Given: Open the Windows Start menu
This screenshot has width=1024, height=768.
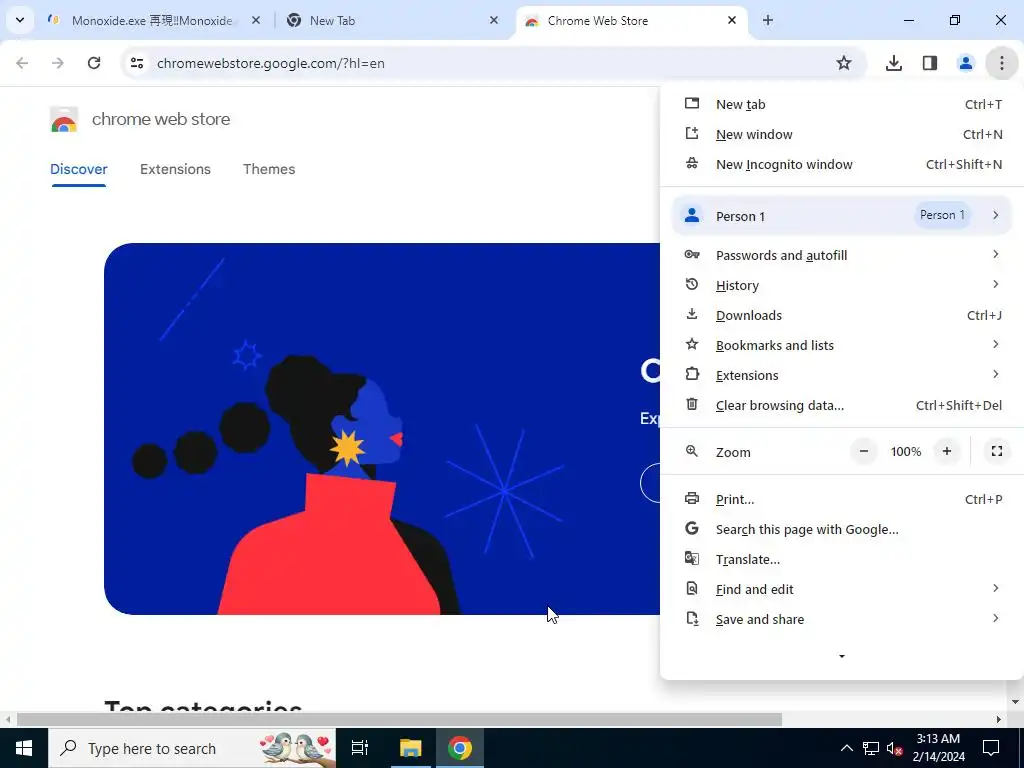Looking at the screenshot, I should (24, 748).
